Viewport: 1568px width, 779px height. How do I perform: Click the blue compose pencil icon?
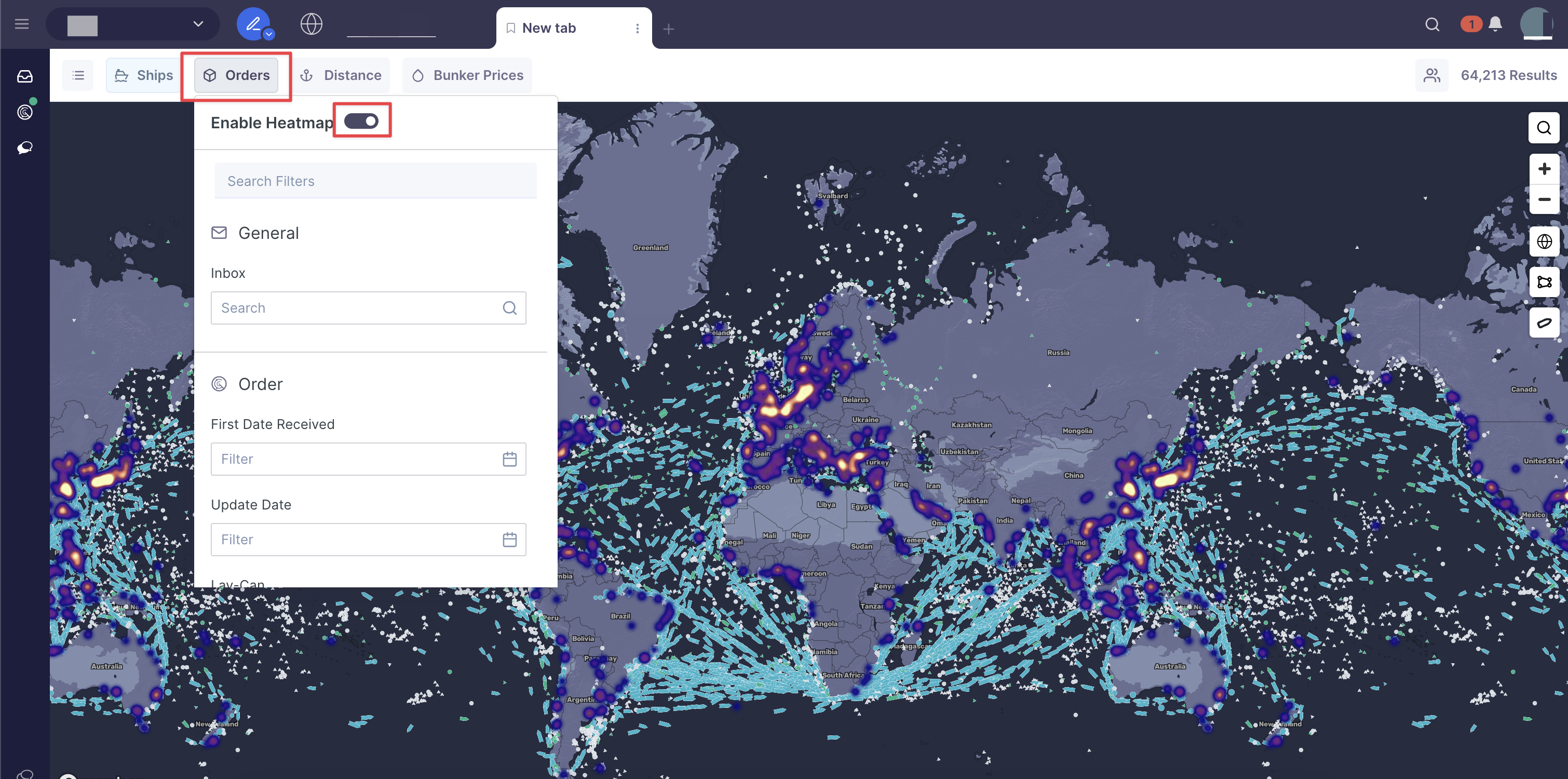click(253, 24)
